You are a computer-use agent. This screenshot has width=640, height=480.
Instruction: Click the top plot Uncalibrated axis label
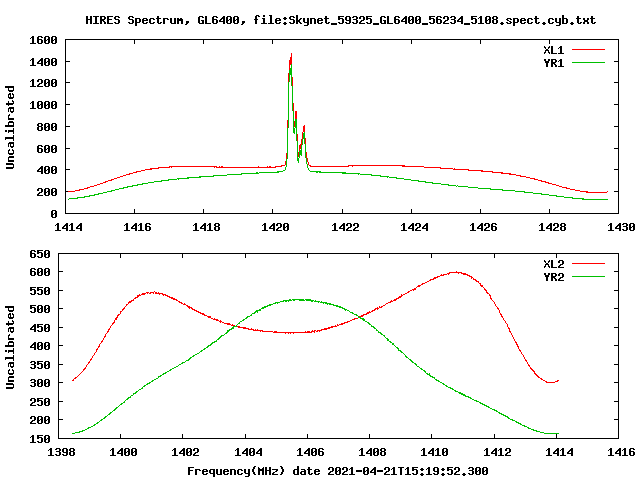click(10, 127)
